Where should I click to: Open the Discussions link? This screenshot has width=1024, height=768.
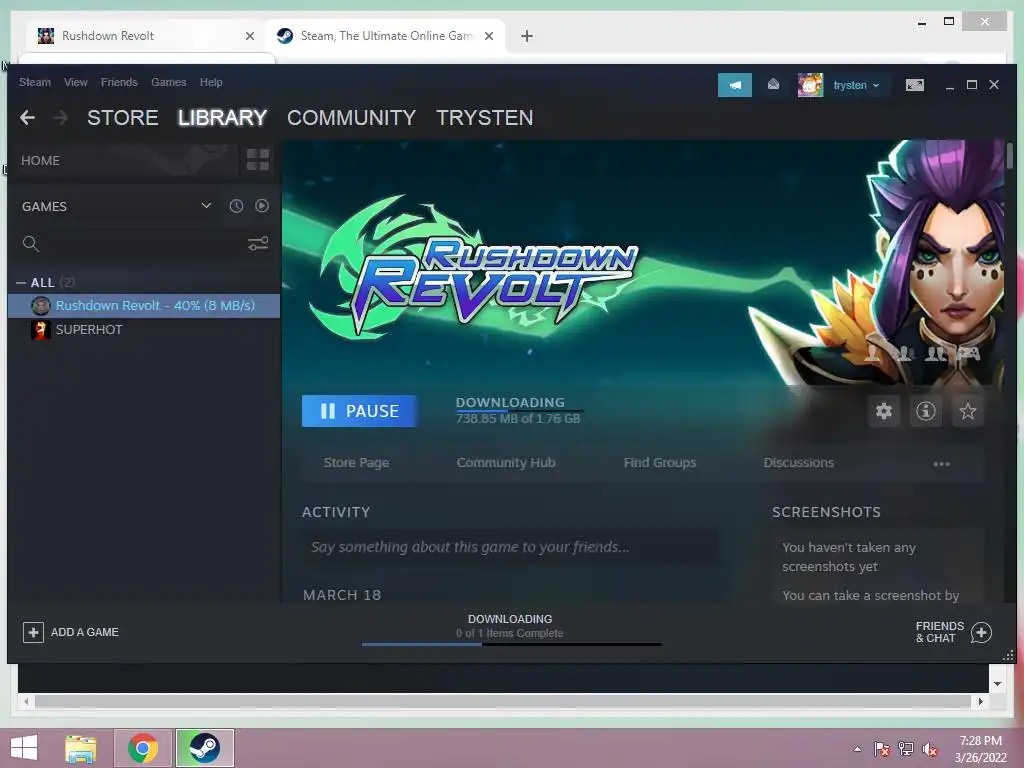[799, 462]
